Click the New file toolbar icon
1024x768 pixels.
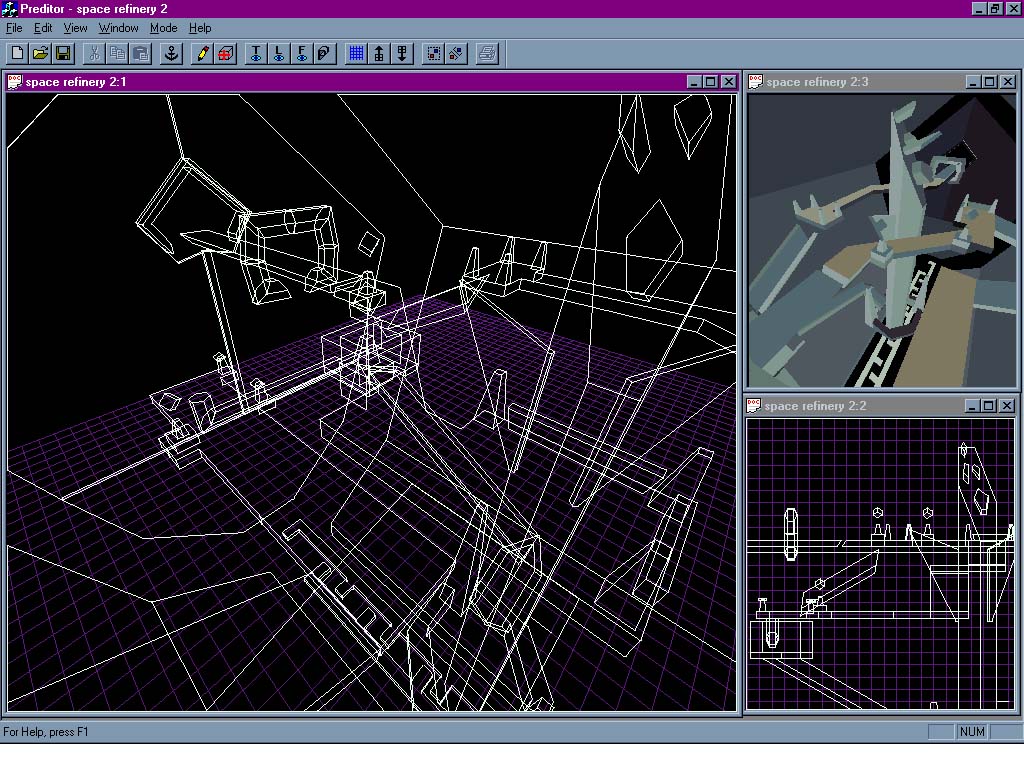point(17,53)
